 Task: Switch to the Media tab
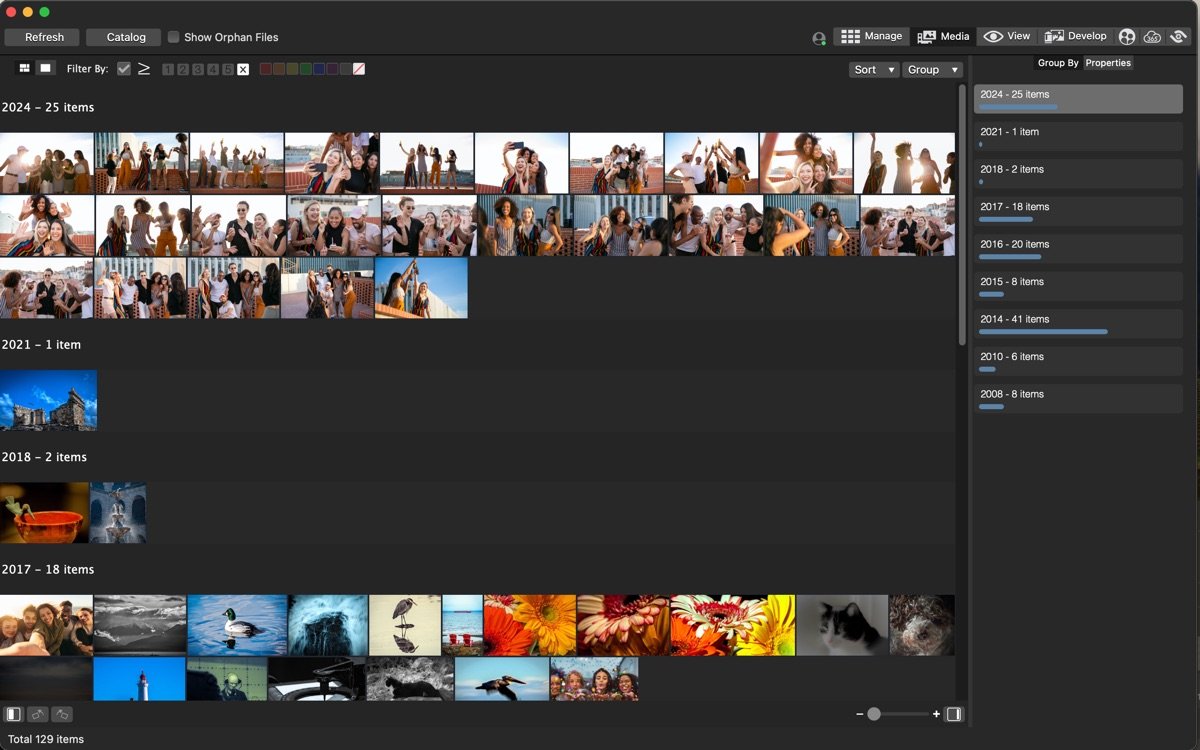[x=943, y=36]
